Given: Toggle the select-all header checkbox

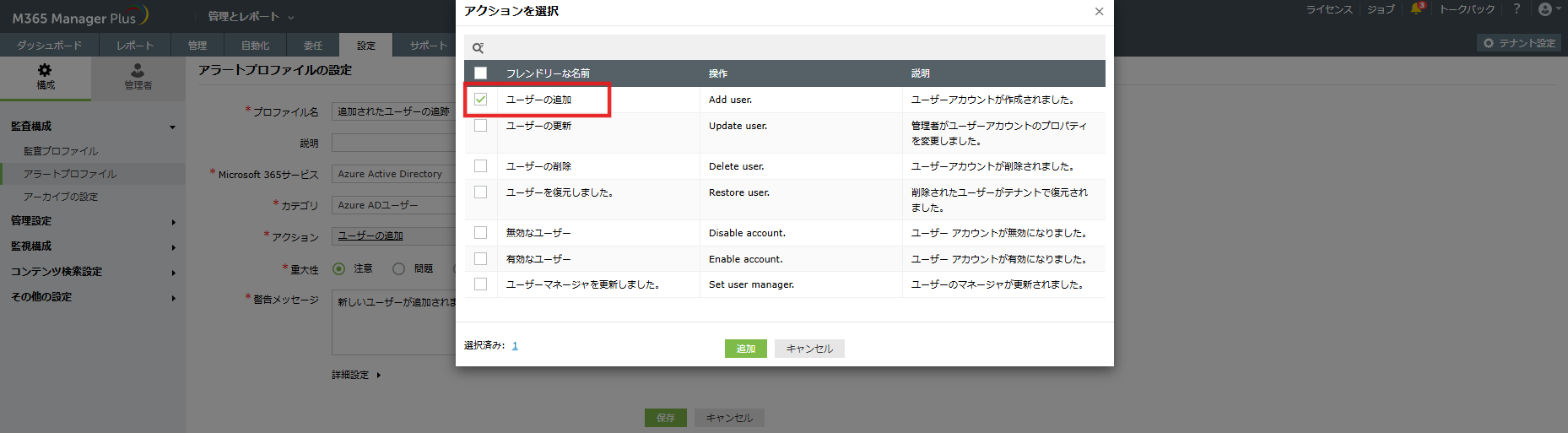Looking at the screenshot, I should pyautogui.click(x=480, y=73).
